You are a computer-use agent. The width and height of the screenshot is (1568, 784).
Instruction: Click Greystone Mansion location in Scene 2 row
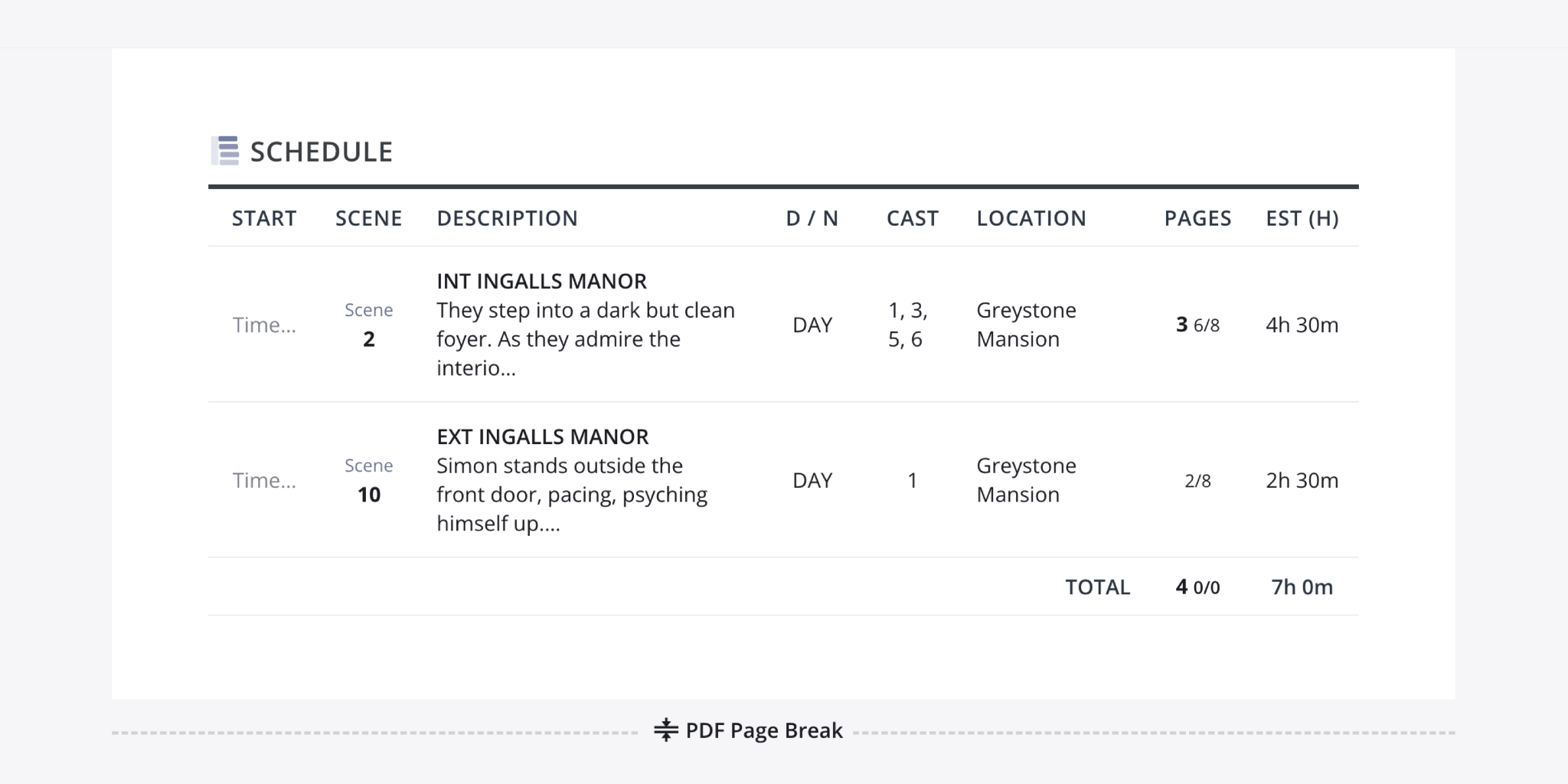1026,325
